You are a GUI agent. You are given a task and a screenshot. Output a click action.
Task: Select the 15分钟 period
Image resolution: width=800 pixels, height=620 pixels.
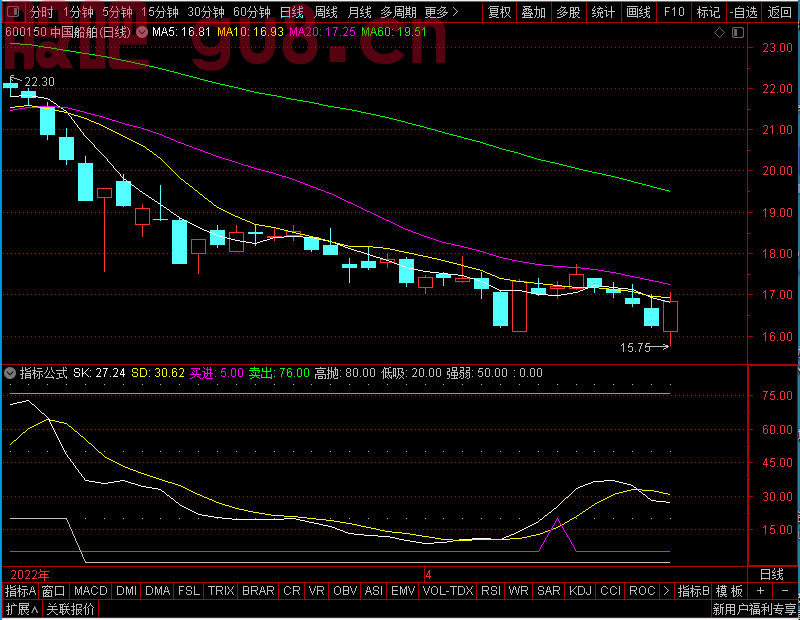[160, 12]
